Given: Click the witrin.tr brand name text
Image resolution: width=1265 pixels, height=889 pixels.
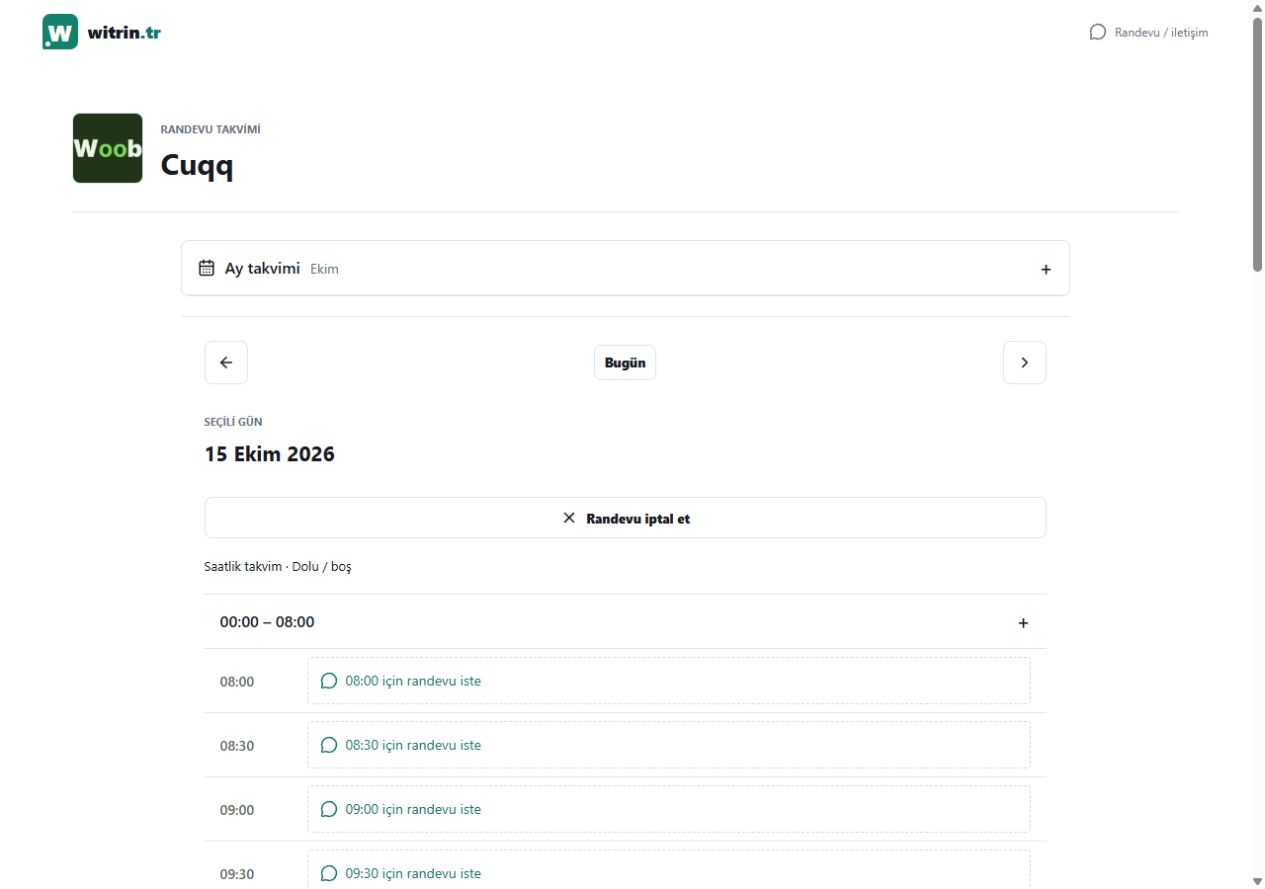Looking at the screenshot, I should tap(124, 32).
